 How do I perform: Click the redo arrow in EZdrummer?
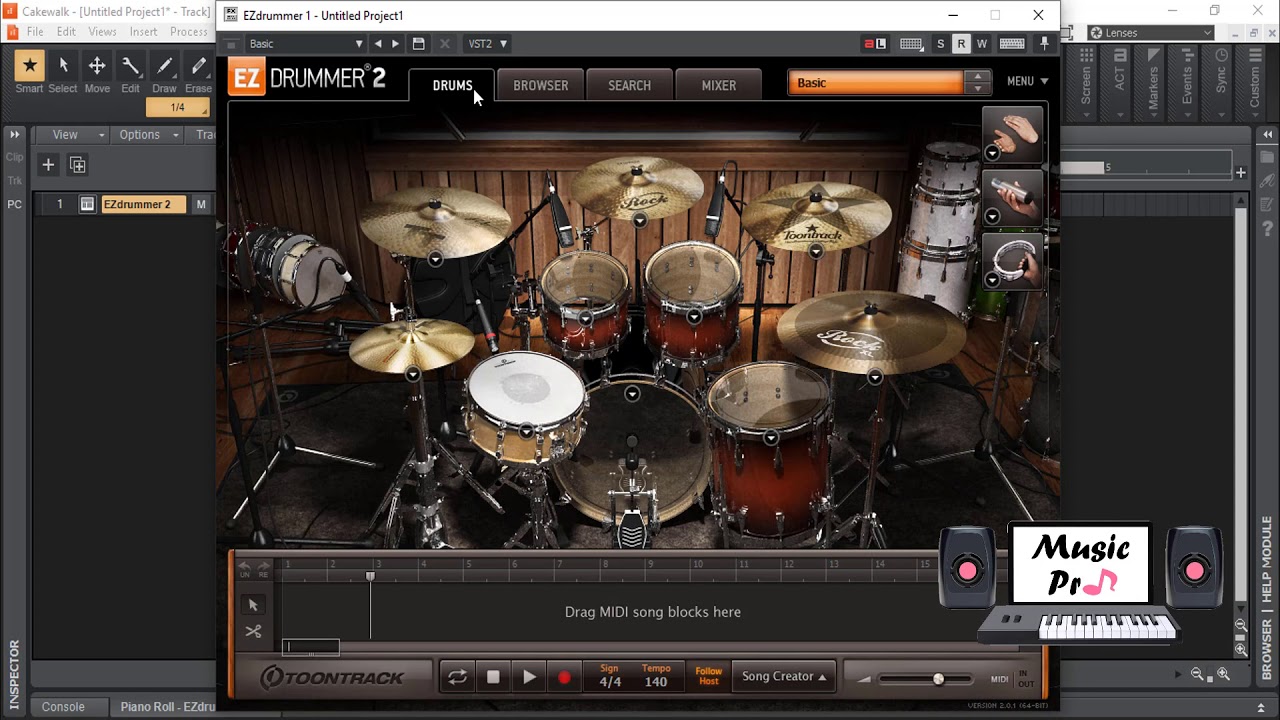coord(263,567)
